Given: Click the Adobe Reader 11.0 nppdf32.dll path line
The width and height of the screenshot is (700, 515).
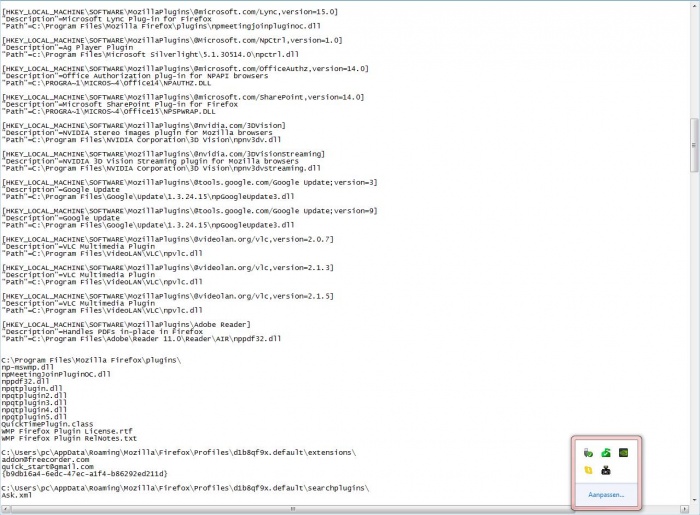Looking at the screenshot, I should [x=141, y=339].
